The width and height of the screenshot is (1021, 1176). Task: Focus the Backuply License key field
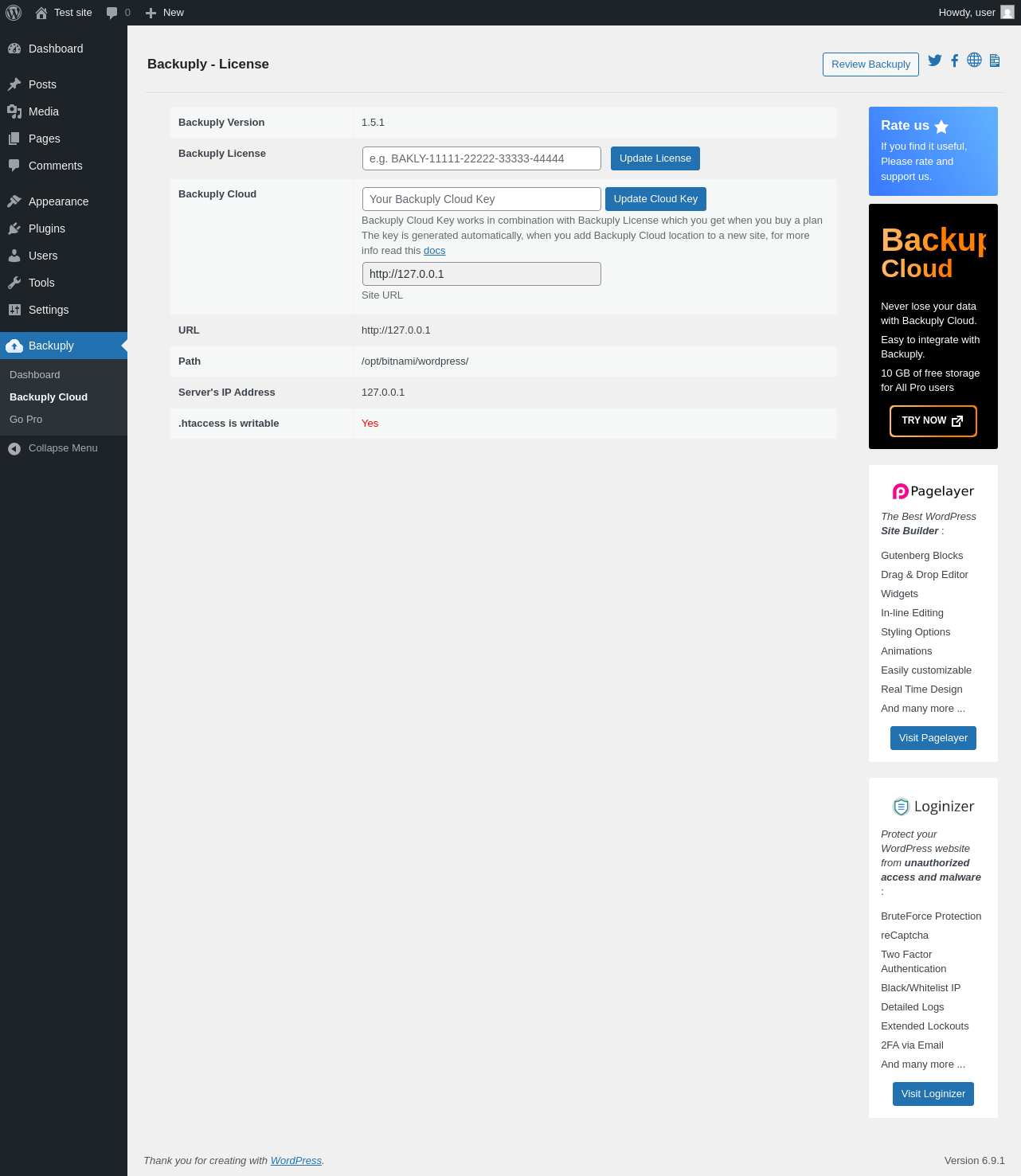tap(482, 158)
